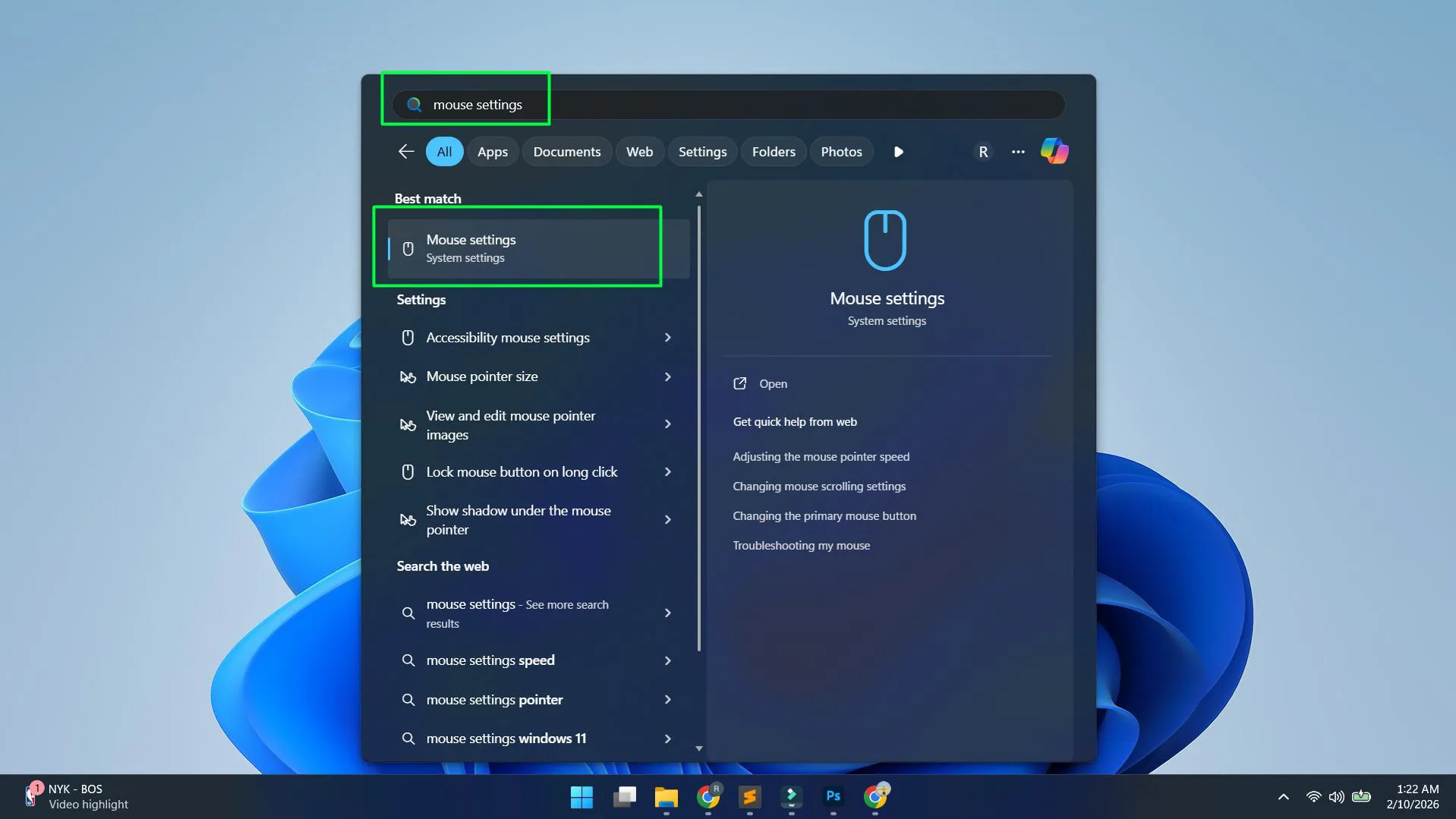Expand the mouse settings speed suggestion
The width and height of the screenshot is (1456, 819).
[x=667, y=660]
